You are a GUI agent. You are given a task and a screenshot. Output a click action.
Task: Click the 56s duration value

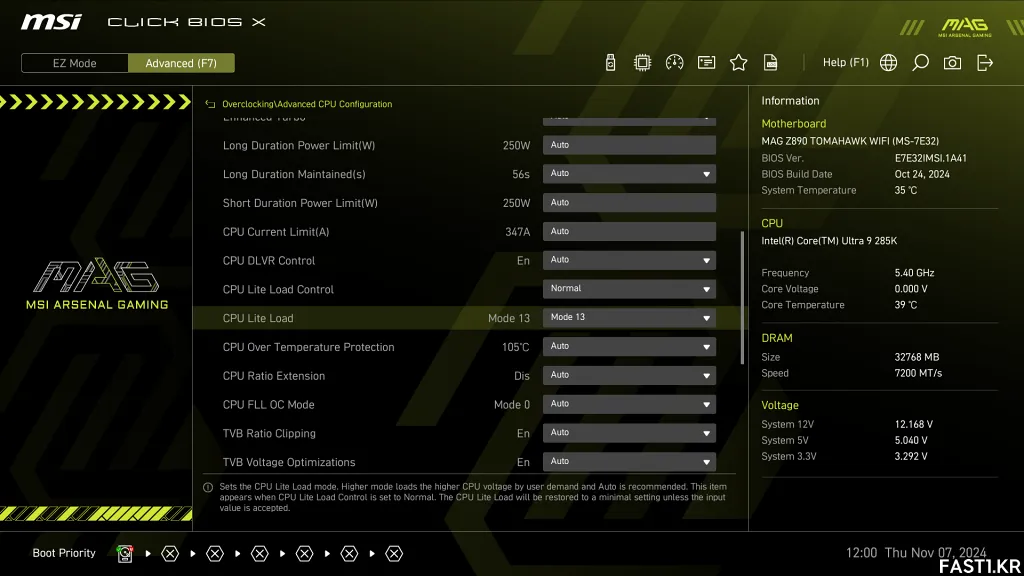pos(520,174)
